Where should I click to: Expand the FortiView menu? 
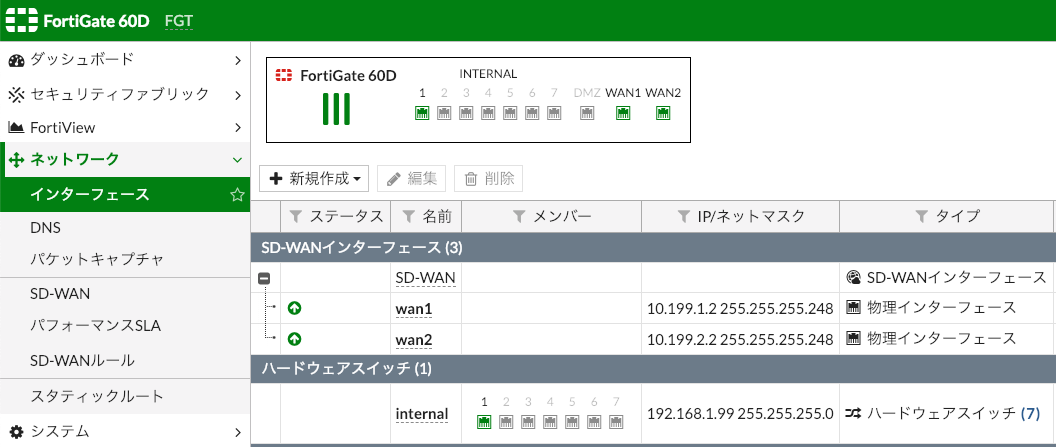click(x=238, y=127)
